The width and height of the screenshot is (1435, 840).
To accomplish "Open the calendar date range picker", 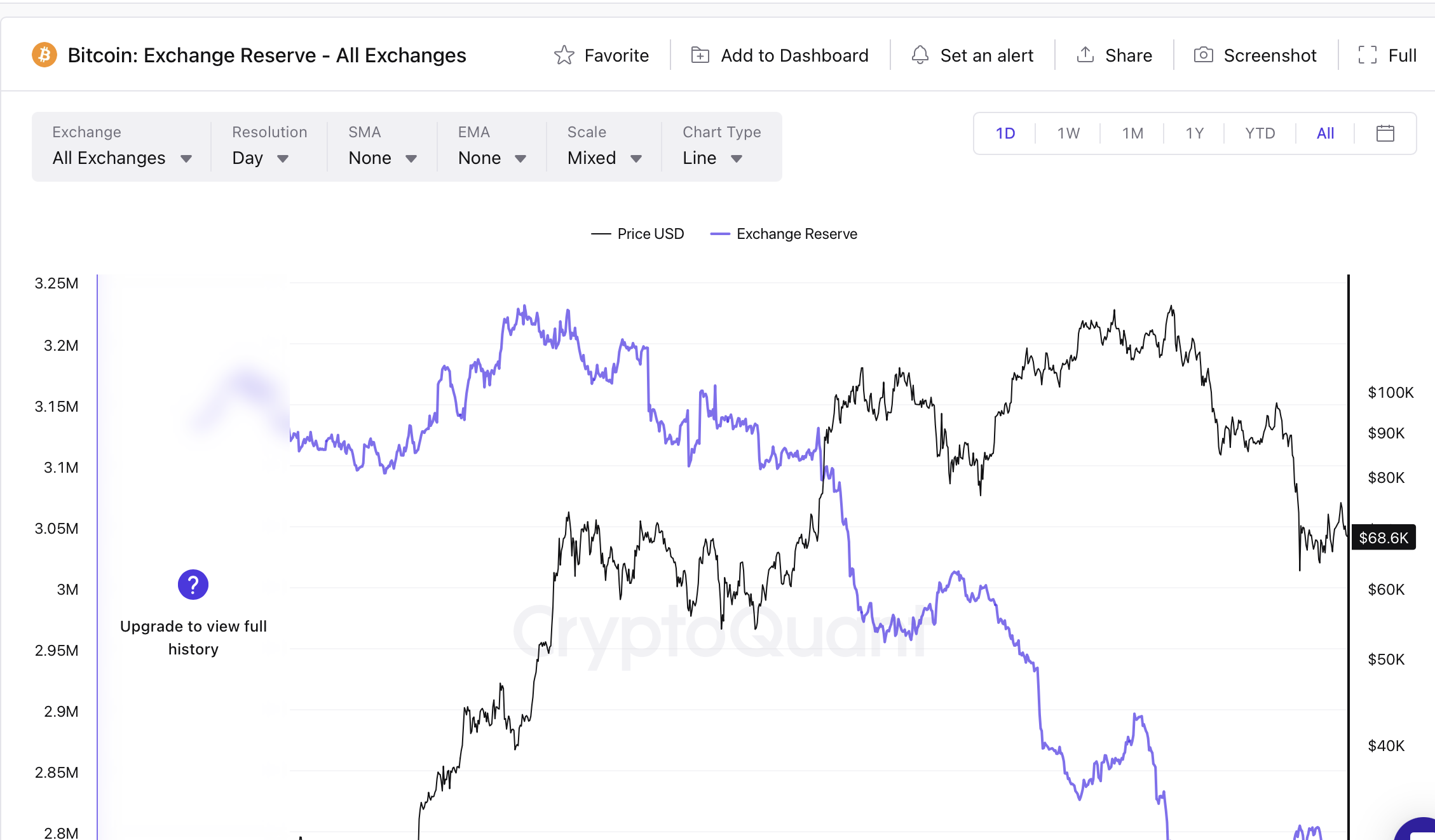I will coord(1385,133).
